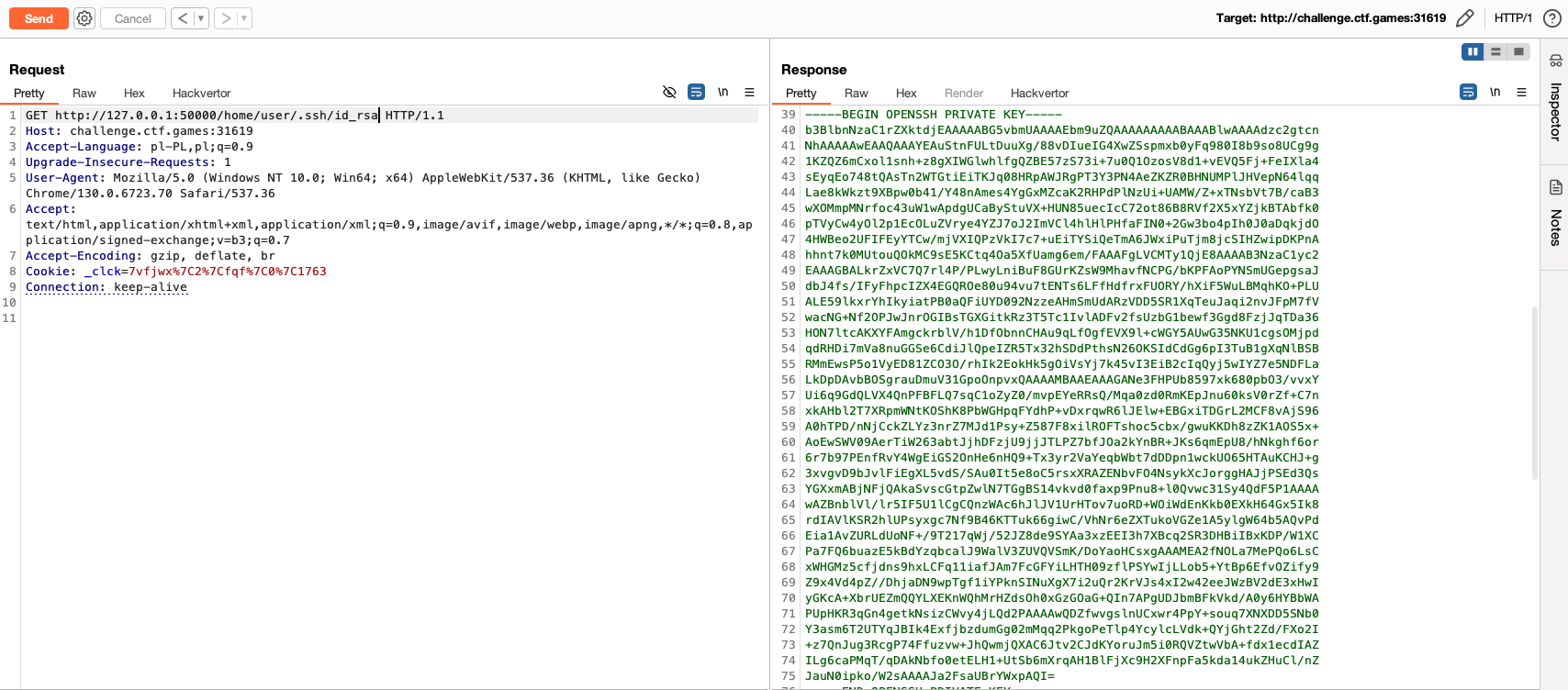Click the Cancel button
Image resolution: width=1568 pixels, height=690 pixels.
click(x=133, y=18)
